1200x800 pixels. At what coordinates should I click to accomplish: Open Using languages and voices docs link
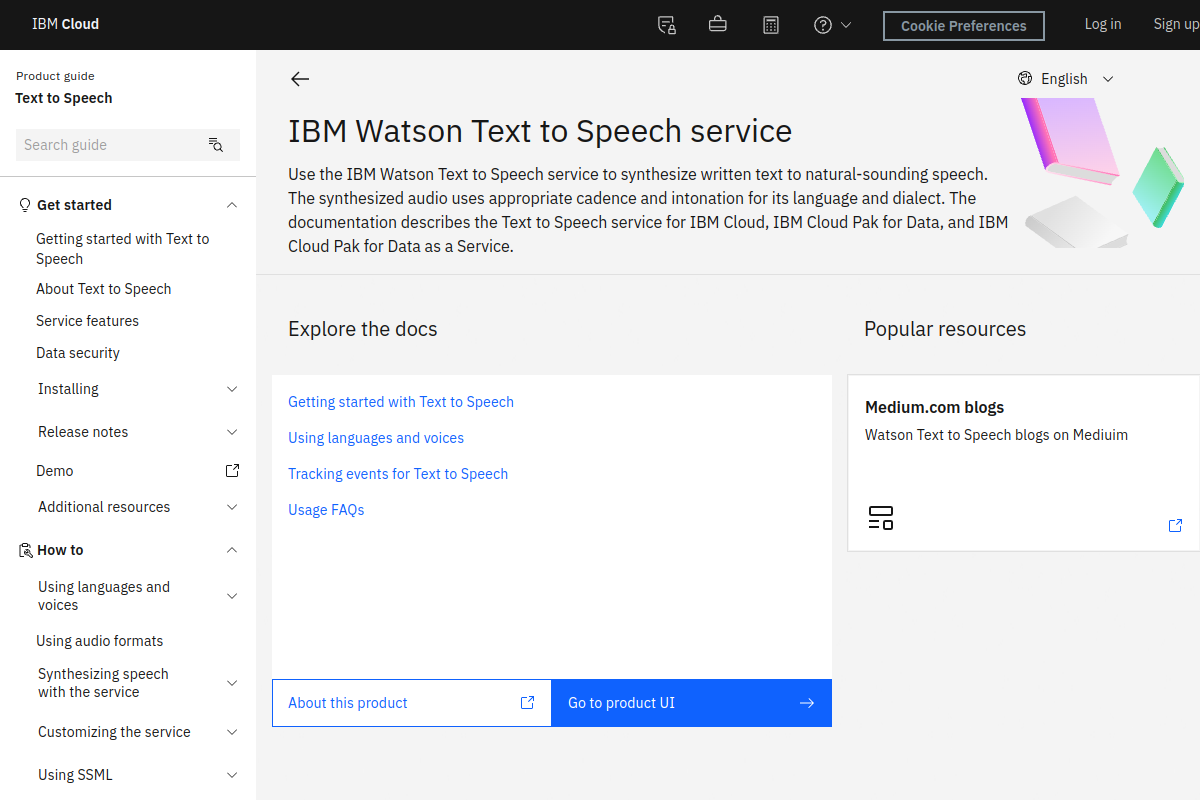point(376,438)
